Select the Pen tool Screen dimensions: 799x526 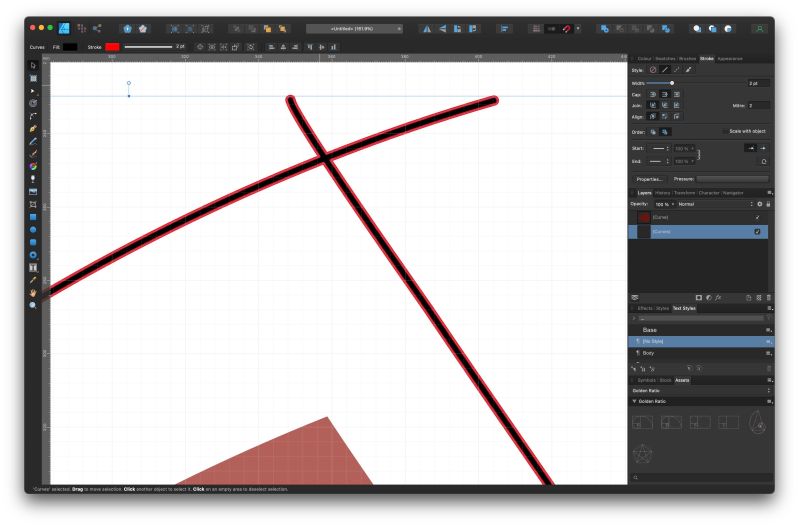click(33, 128)
